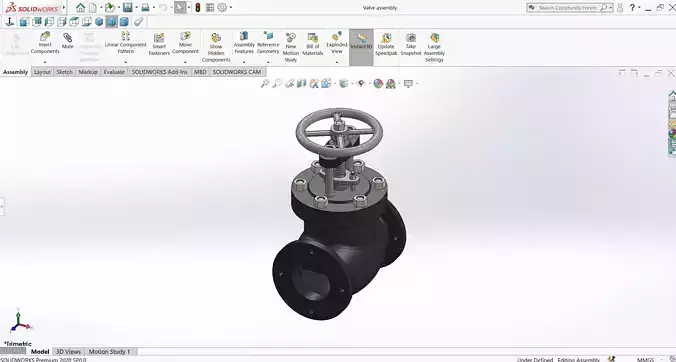Open the Display Style cube icon
The height and width of the screenshot is (362, 676).
click(343, 83)
